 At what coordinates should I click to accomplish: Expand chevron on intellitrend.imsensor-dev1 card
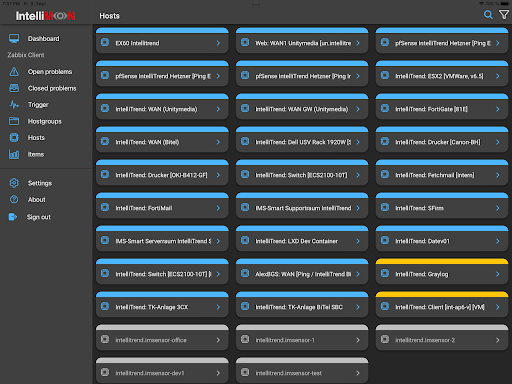pos(218,373)
